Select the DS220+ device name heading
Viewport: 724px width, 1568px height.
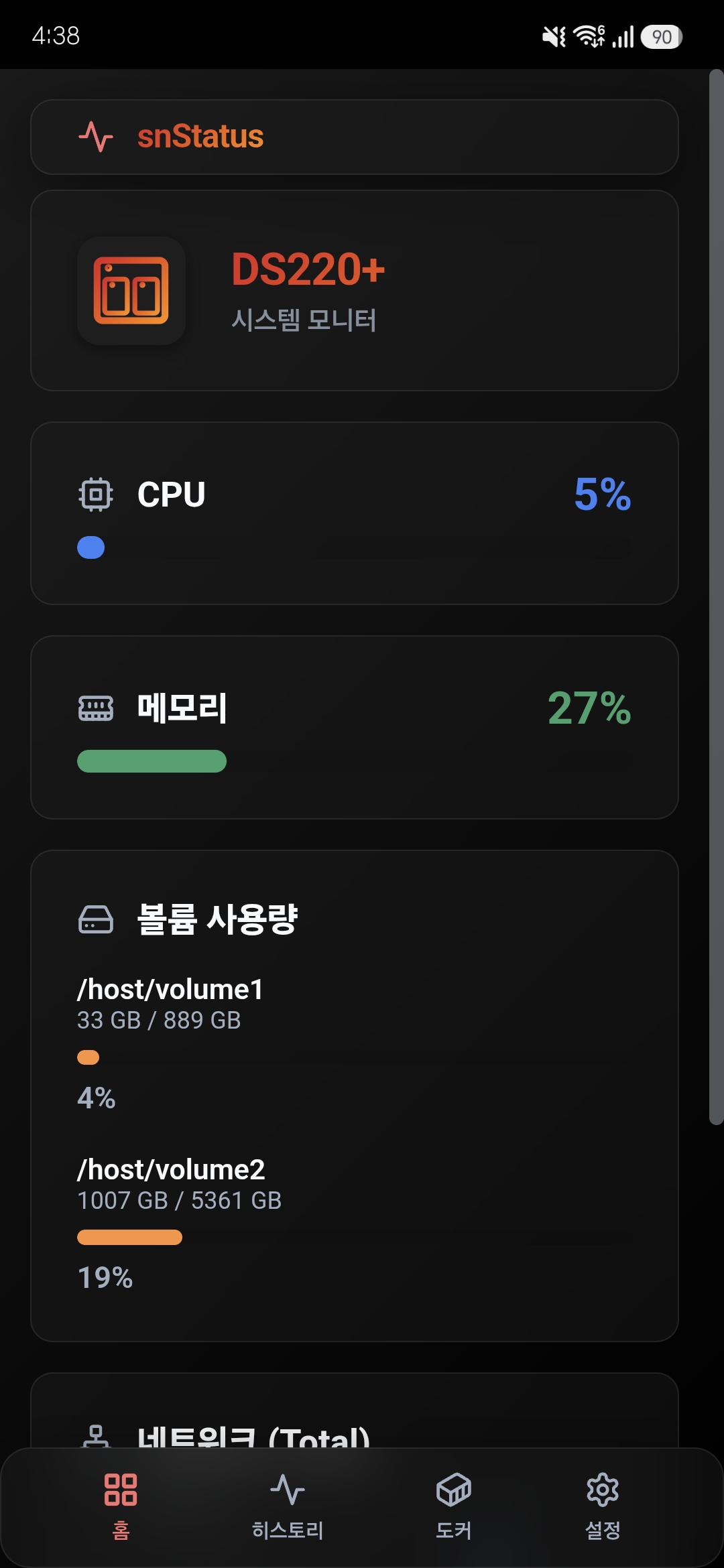click(x=308, y=269)
